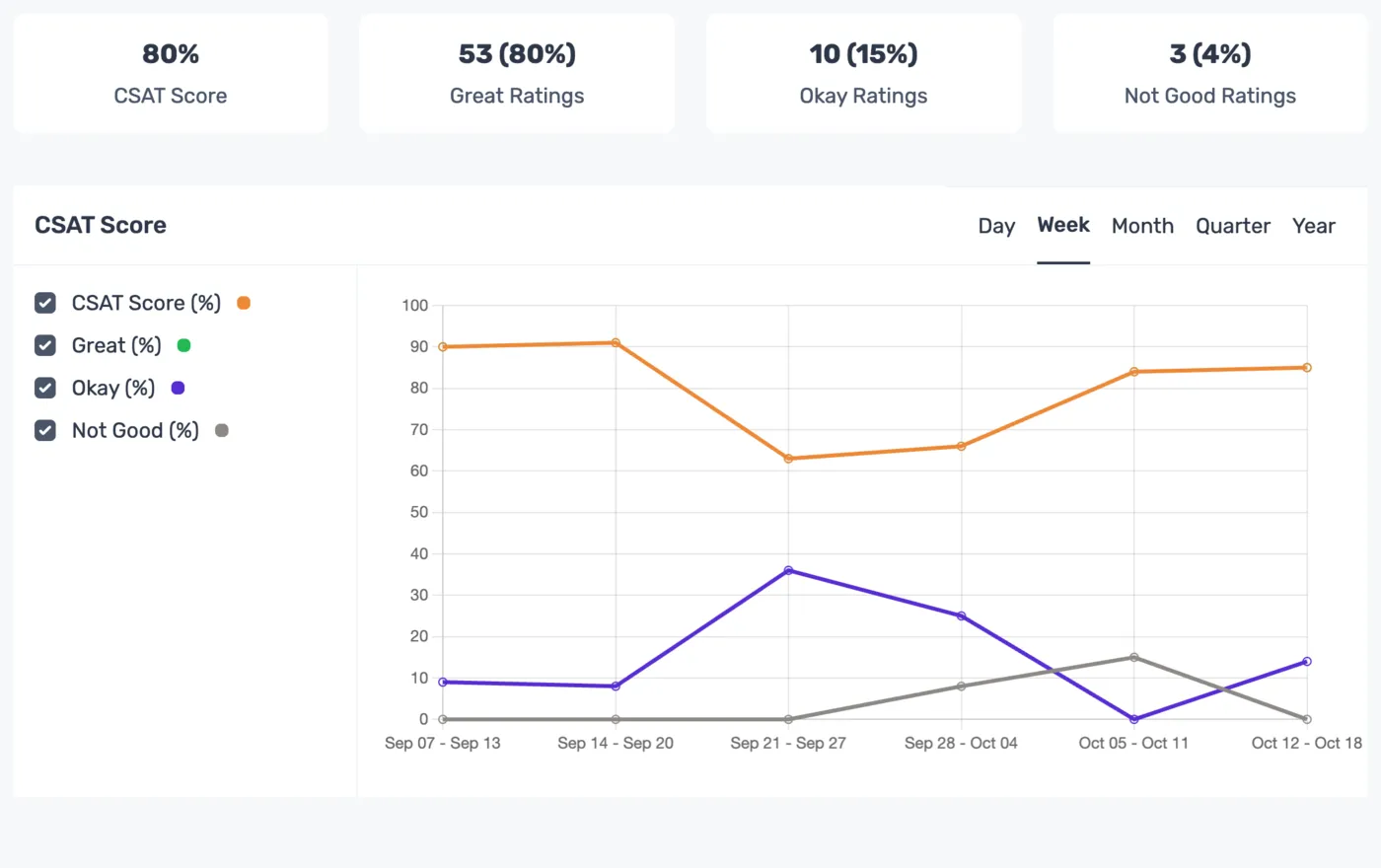The height and width of the screenshot is (868, 1381).
Task: Click the '100' y-axis label
Action: [x=415, y=306]
